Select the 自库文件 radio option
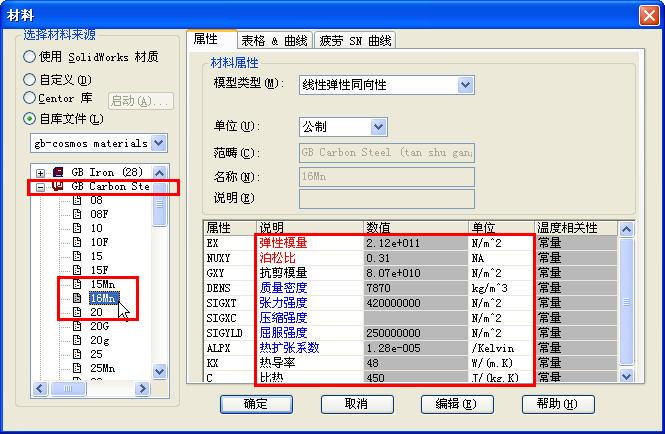The width and height of the screenshot is (665, 434). click(x=29, y=118)
